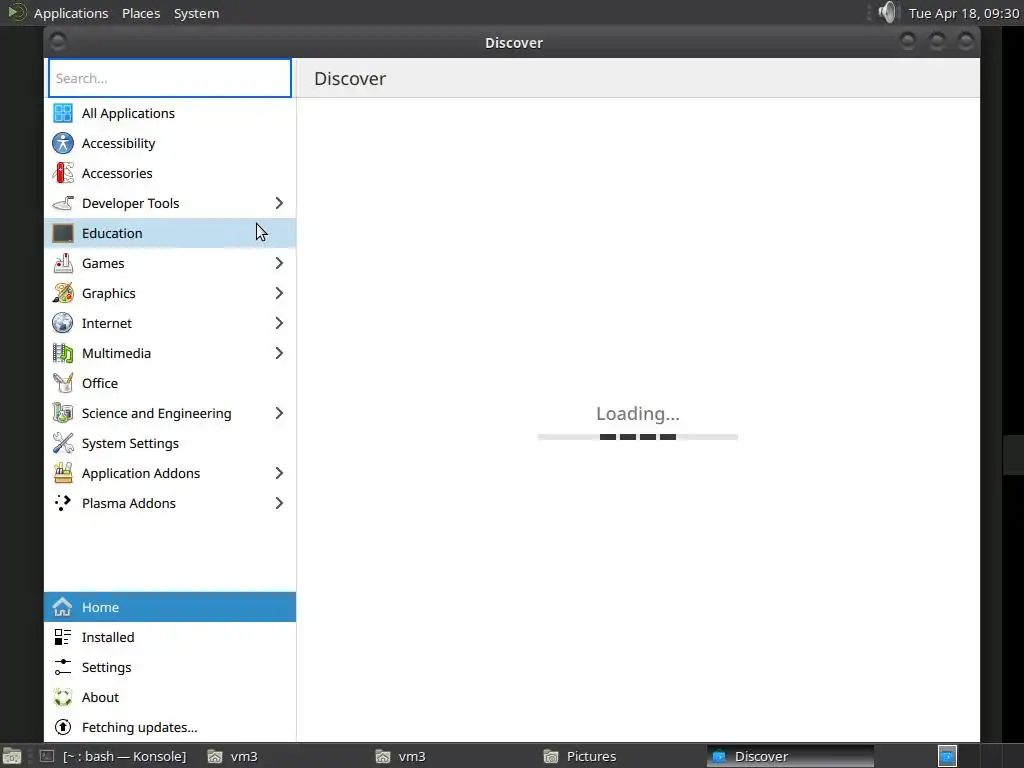The image size is (1024, 768).
Task: Go to Installed applications label
Action: coord(108,637)
